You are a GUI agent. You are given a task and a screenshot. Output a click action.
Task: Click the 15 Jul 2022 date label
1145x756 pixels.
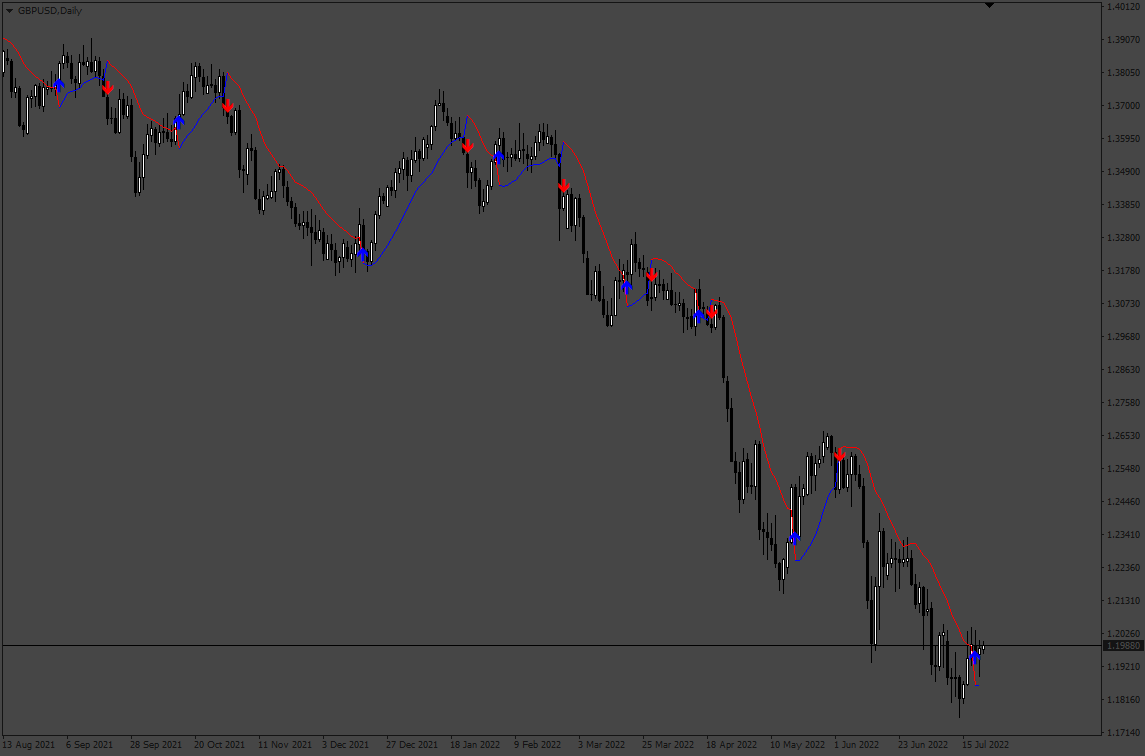[x=986, y=745]
